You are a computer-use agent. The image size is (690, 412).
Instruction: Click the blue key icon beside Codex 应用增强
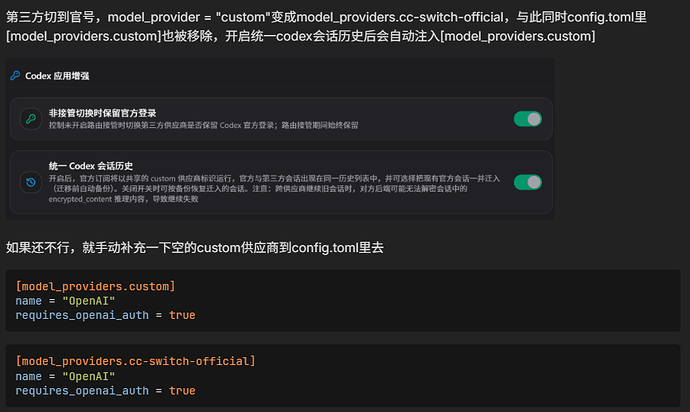click(x=15, y=76)
